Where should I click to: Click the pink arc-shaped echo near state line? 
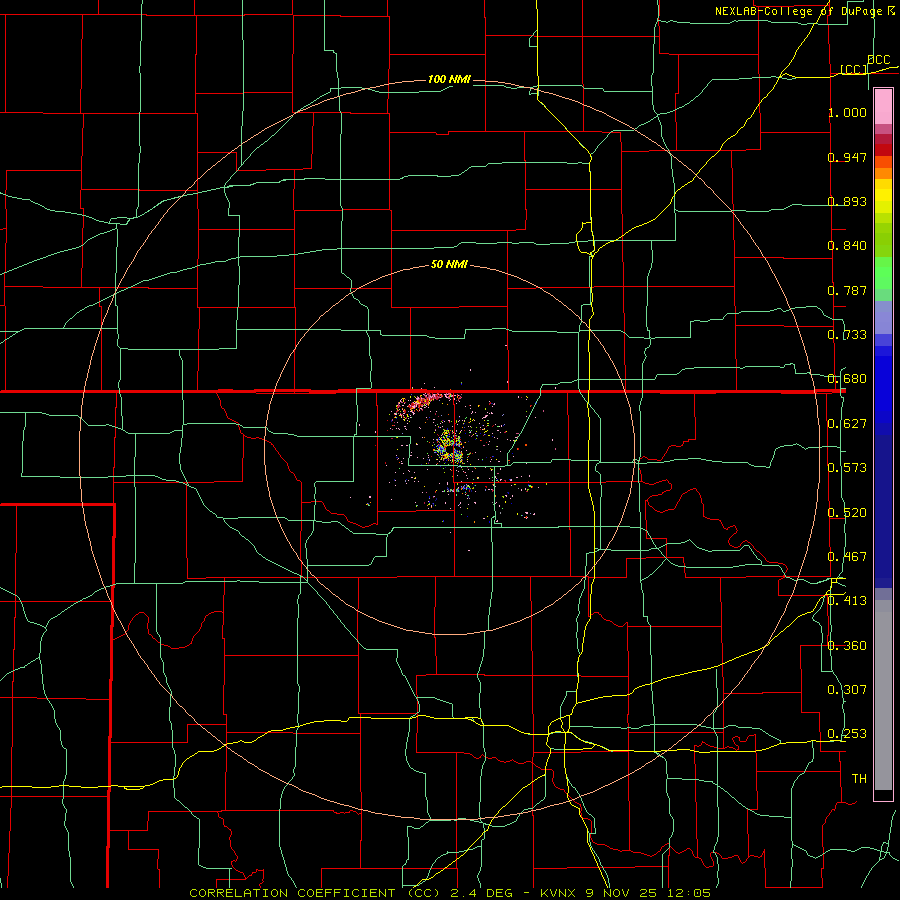click(424, 401)
